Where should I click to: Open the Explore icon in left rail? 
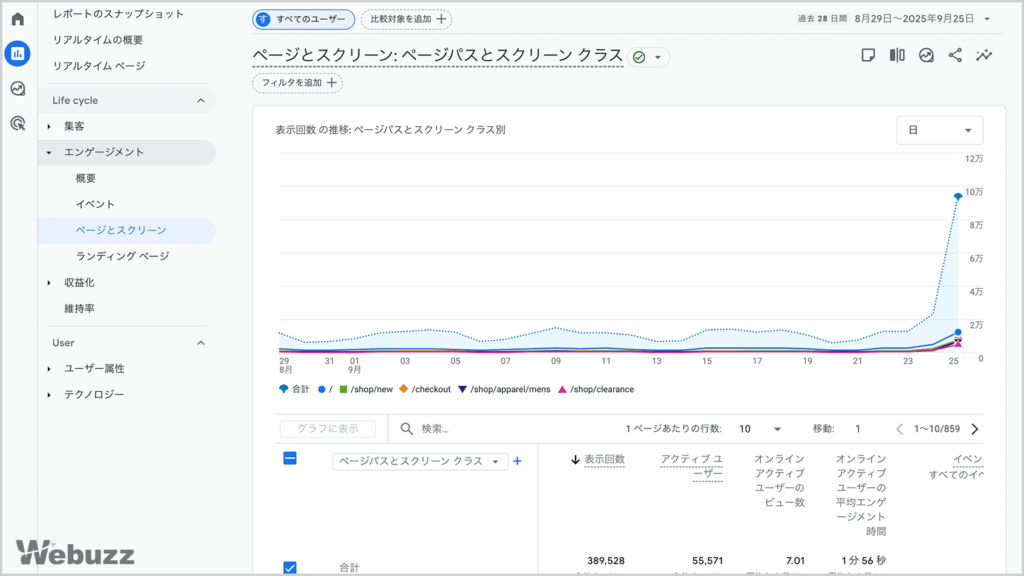click(x=18, y=88)
